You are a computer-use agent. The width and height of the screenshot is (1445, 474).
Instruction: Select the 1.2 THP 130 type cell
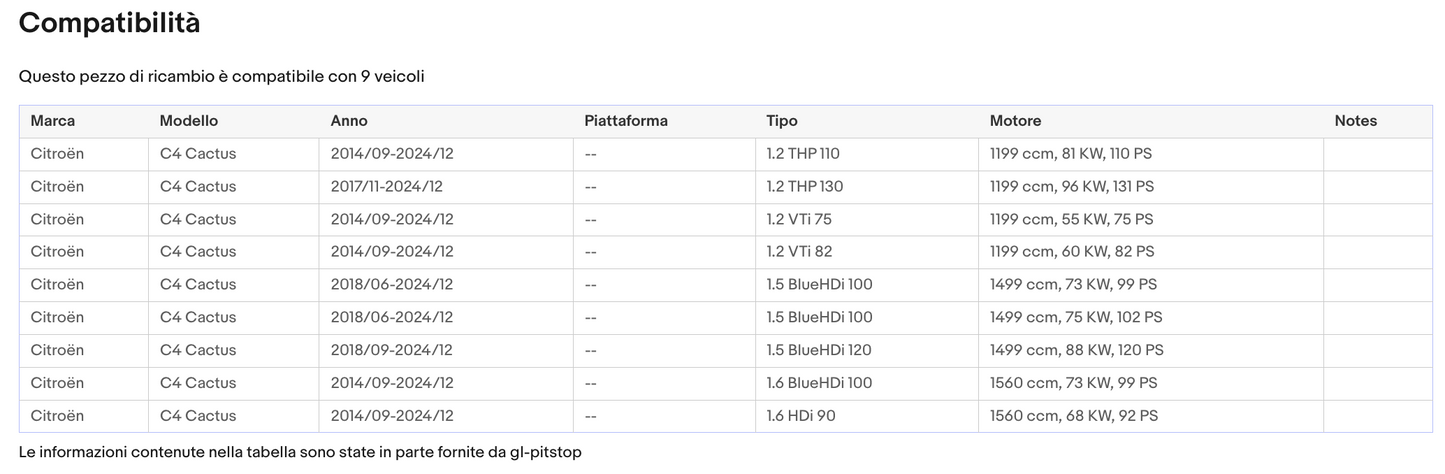tap(804, 187)
